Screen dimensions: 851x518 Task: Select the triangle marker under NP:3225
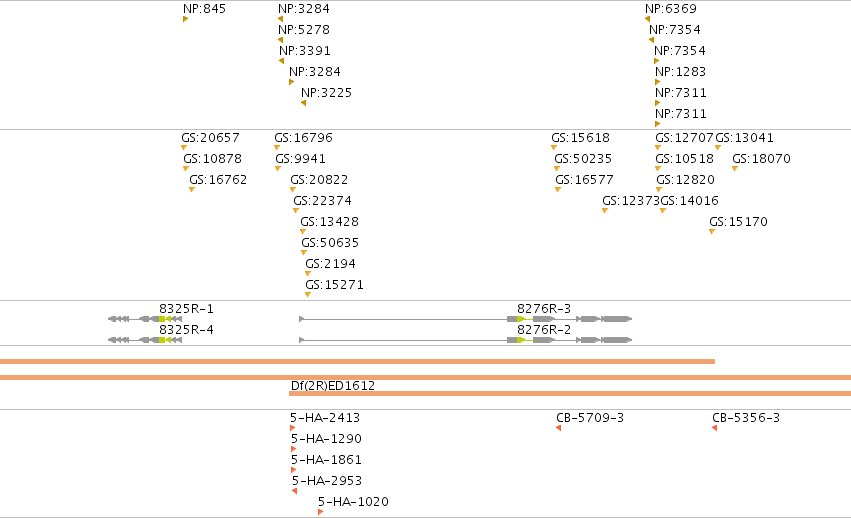tap(303, 103)
